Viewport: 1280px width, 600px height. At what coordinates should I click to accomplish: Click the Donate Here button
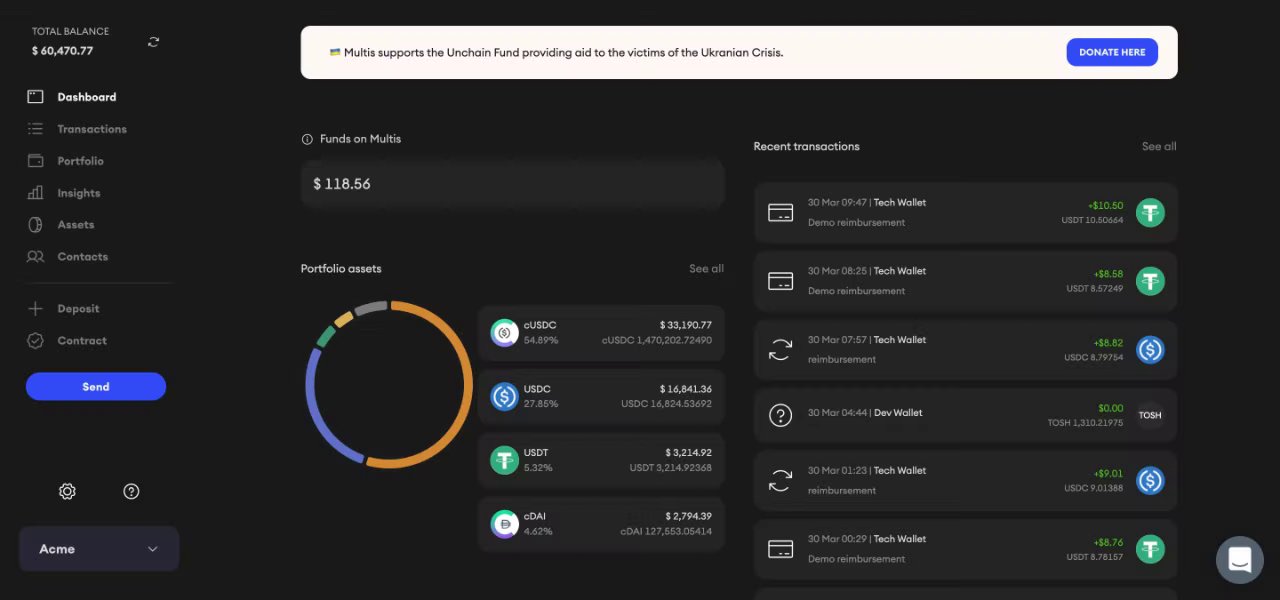pyautogui.click(x=1111, y=52)
